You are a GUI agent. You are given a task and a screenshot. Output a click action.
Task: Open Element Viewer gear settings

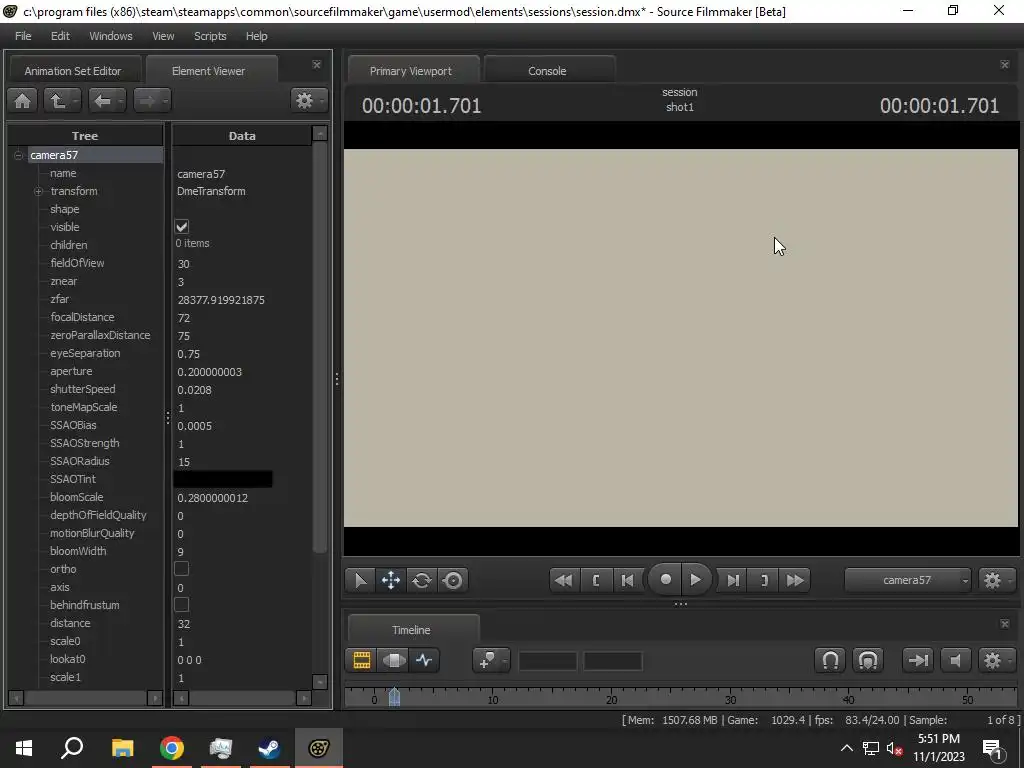click(304, 101)
